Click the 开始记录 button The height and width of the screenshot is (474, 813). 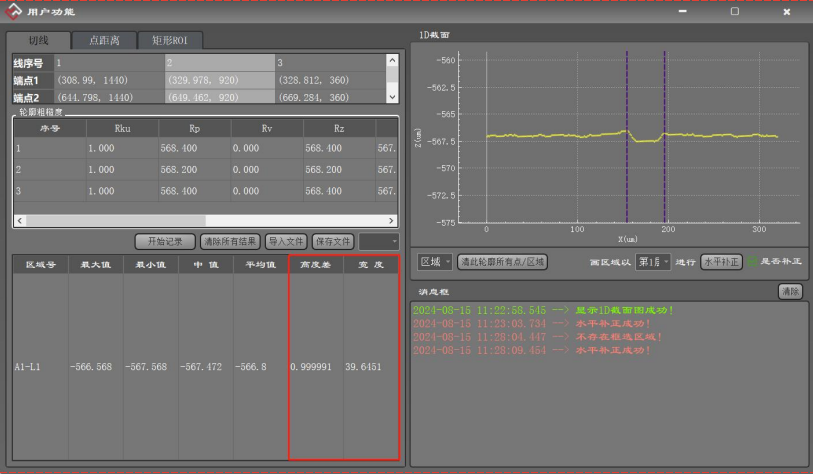coord(164,241)
